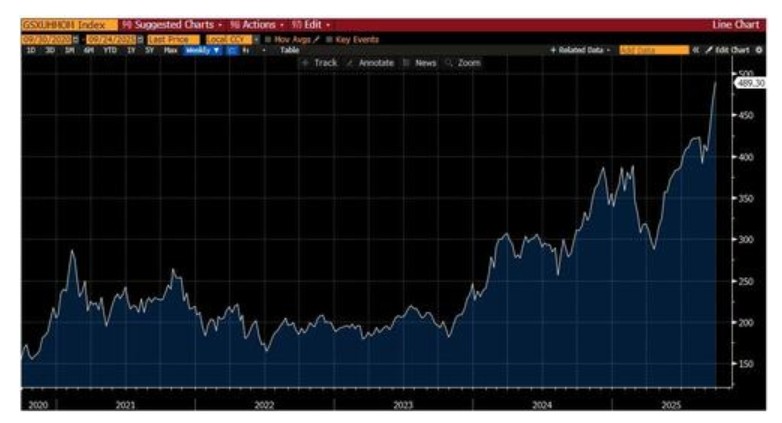
Task: Open the Last Price field dropdown
Action: [173, 39]
